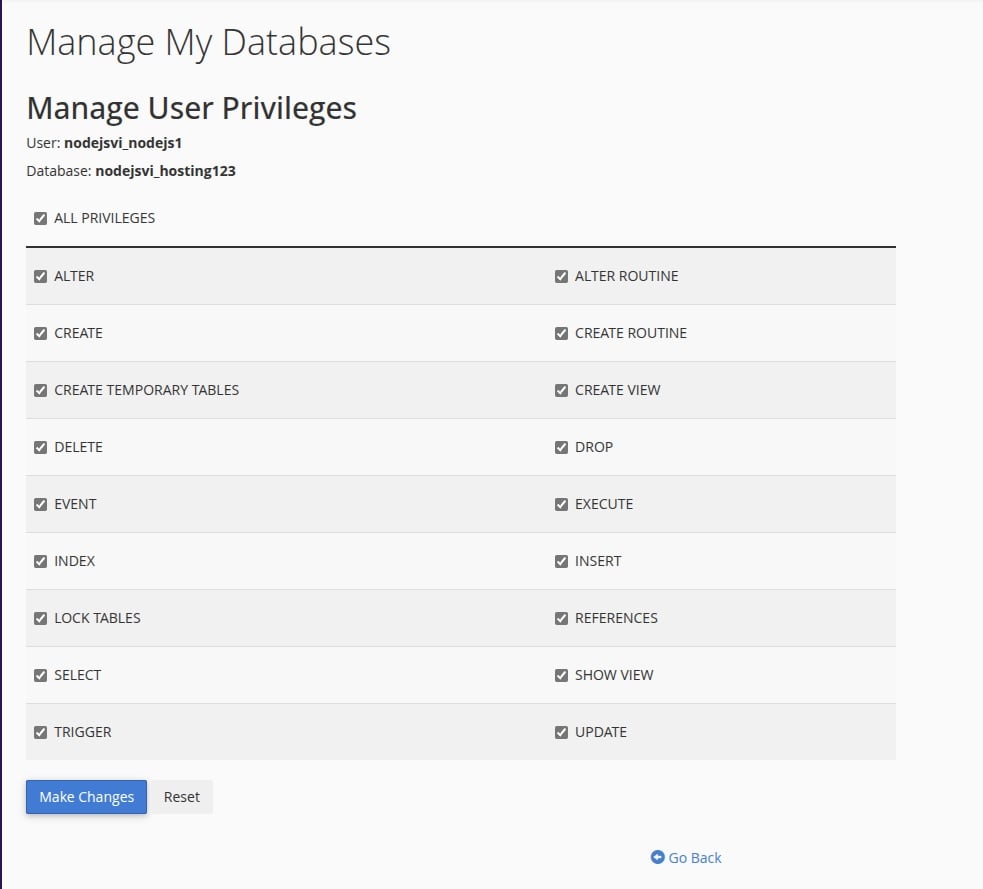
Task: Uncheck the ALL PRIVILEGES checkbox
Action: [41, 218]
